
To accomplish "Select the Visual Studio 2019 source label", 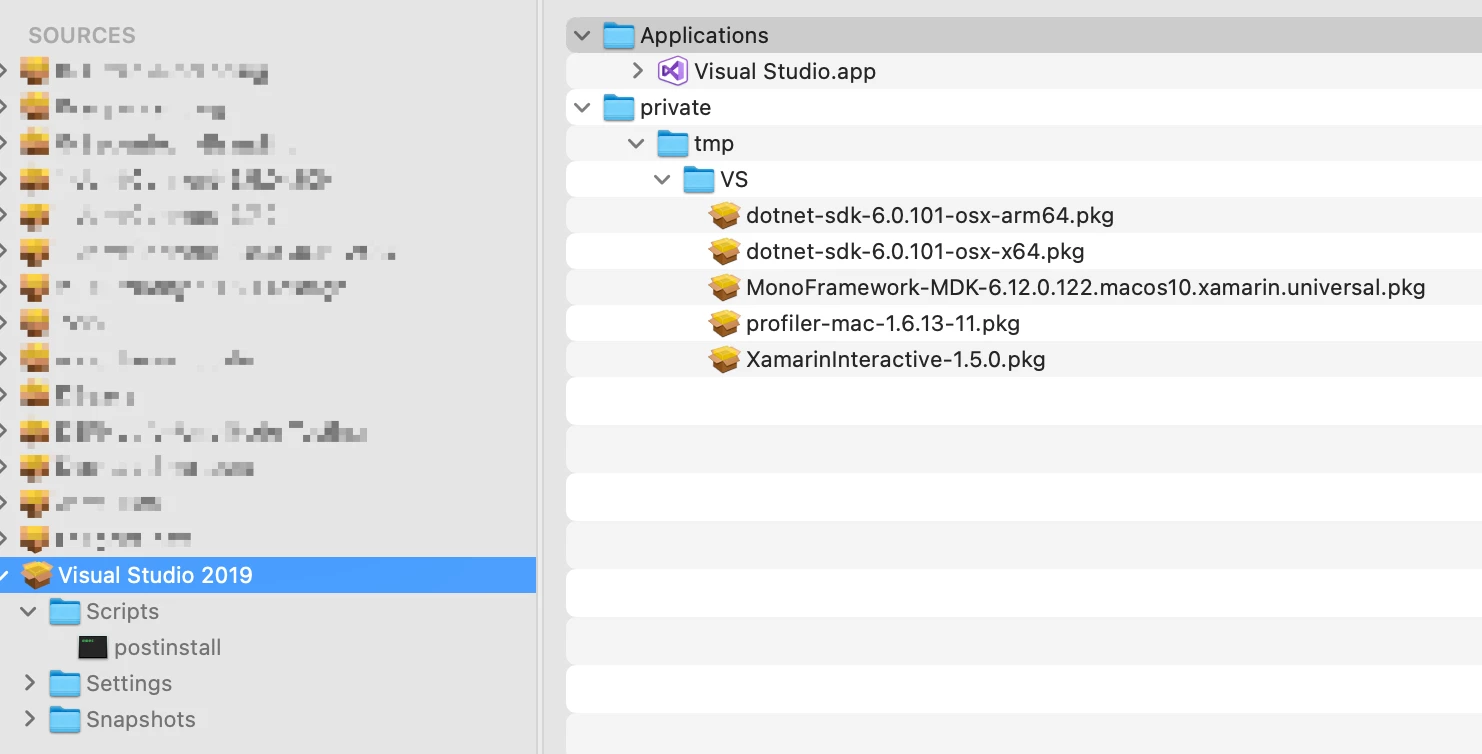I will tap(155, 576).
